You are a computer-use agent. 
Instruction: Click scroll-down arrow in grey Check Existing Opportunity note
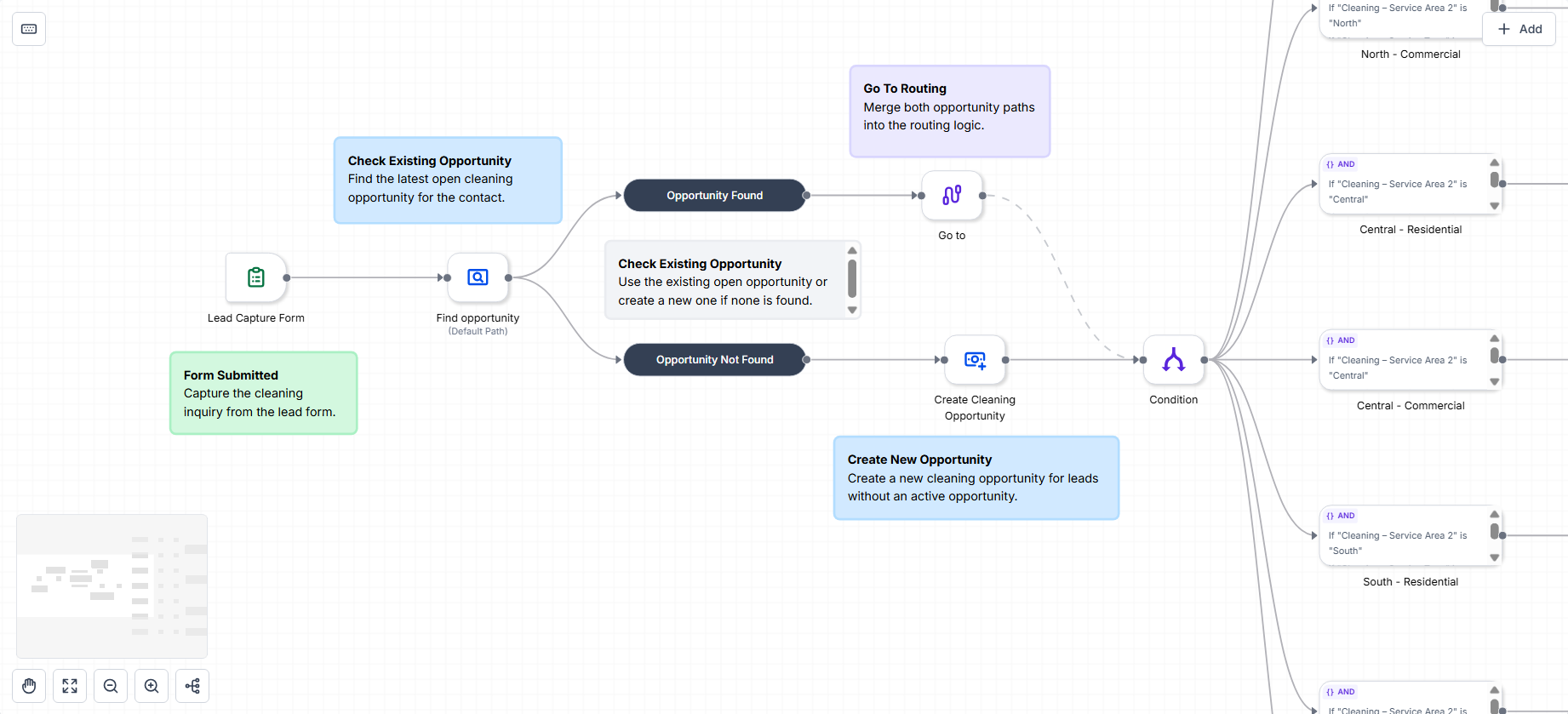(852, 311)
